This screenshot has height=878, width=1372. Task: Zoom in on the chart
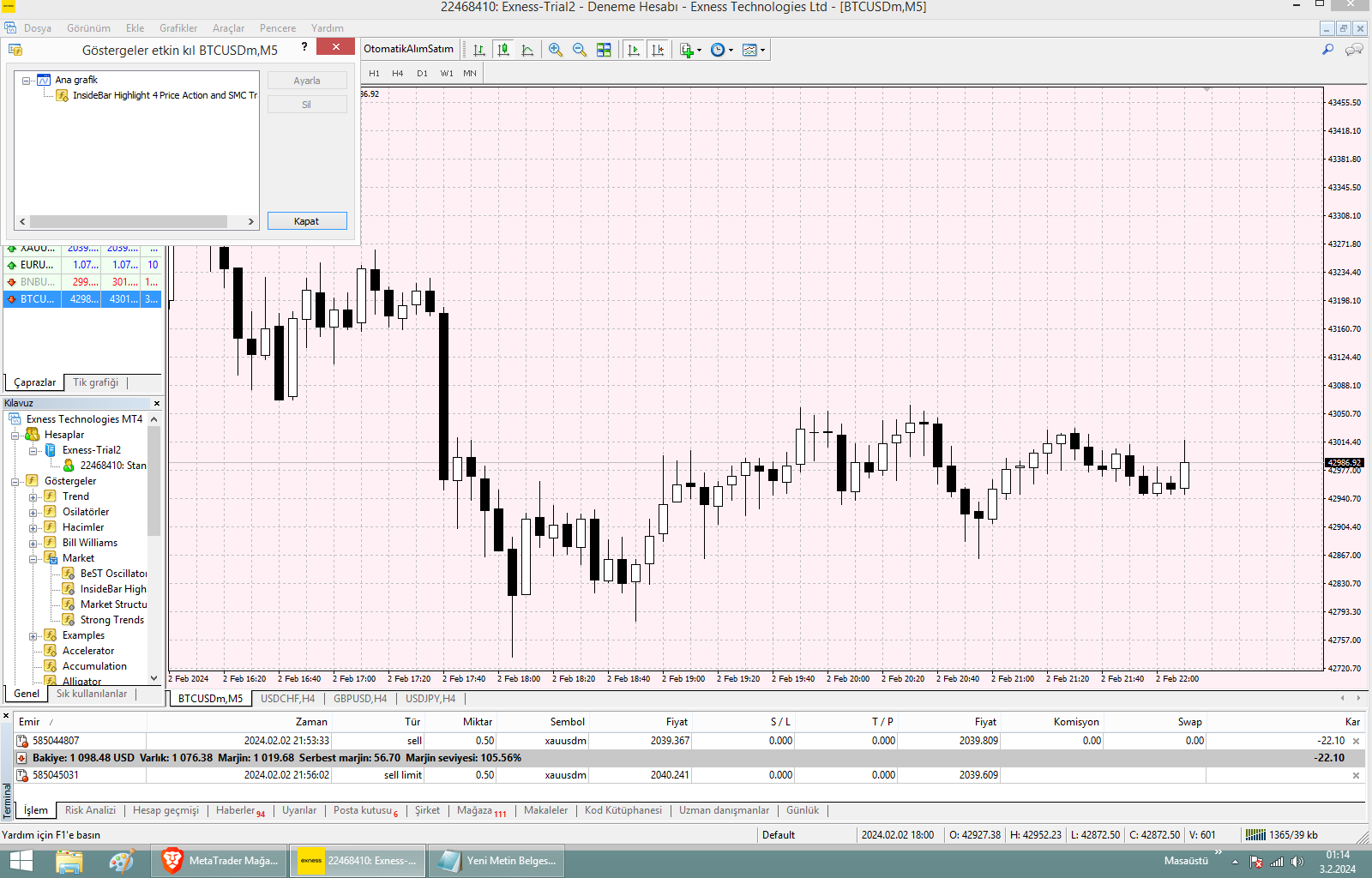point(556,50)
